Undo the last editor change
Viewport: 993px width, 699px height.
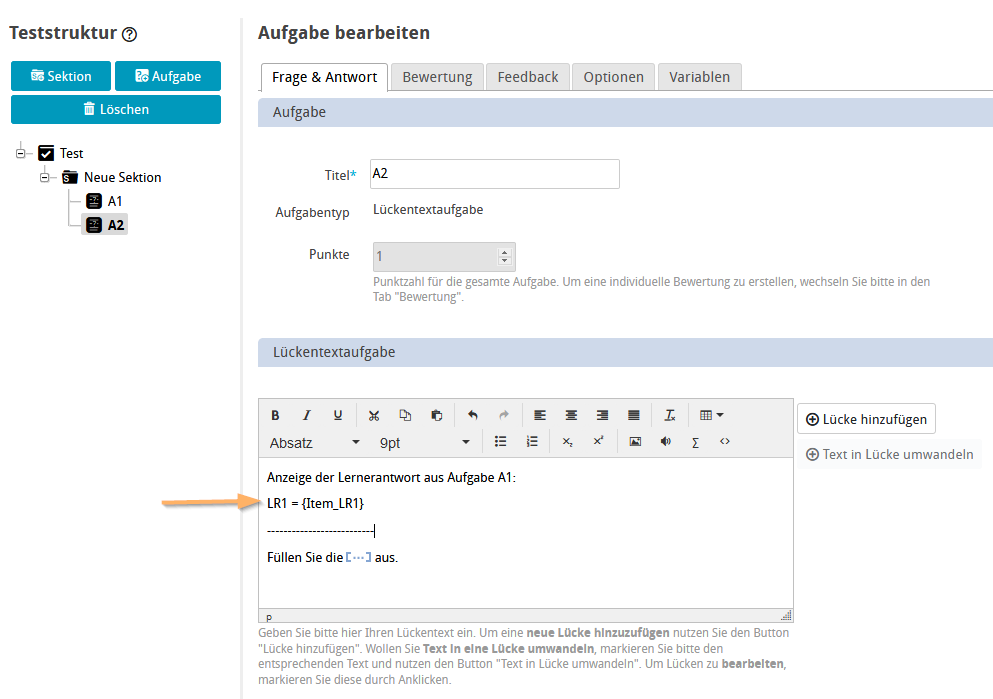point(471,415)
